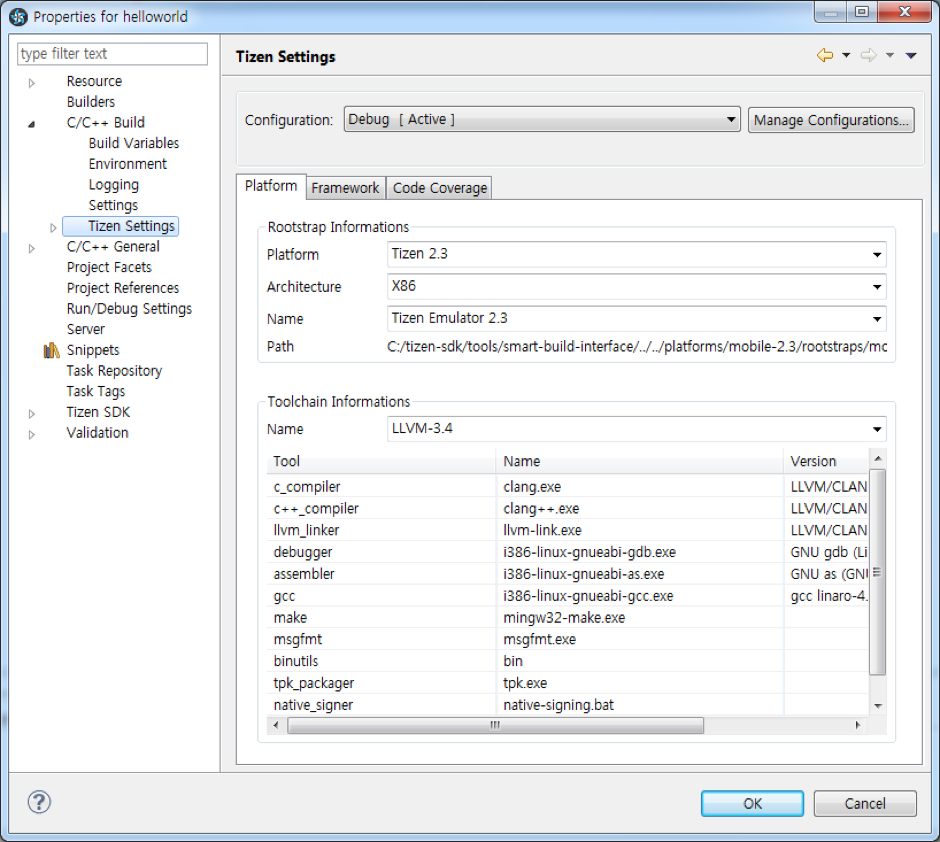
Task: Select C/C++ Build in the tree
Action: point(106,122)
